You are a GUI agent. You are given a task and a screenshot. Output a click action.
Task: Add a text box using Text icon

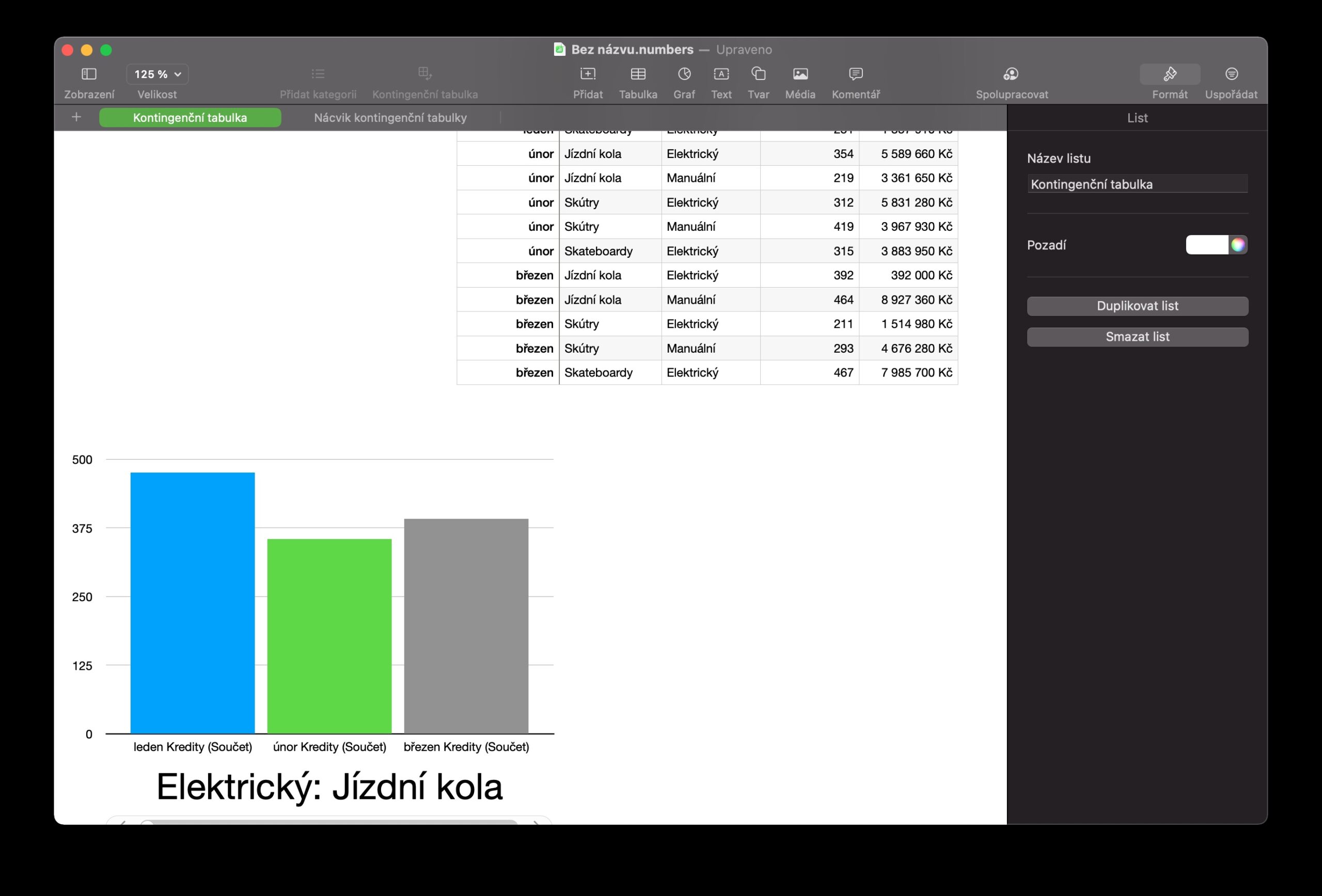coord(721,74)
